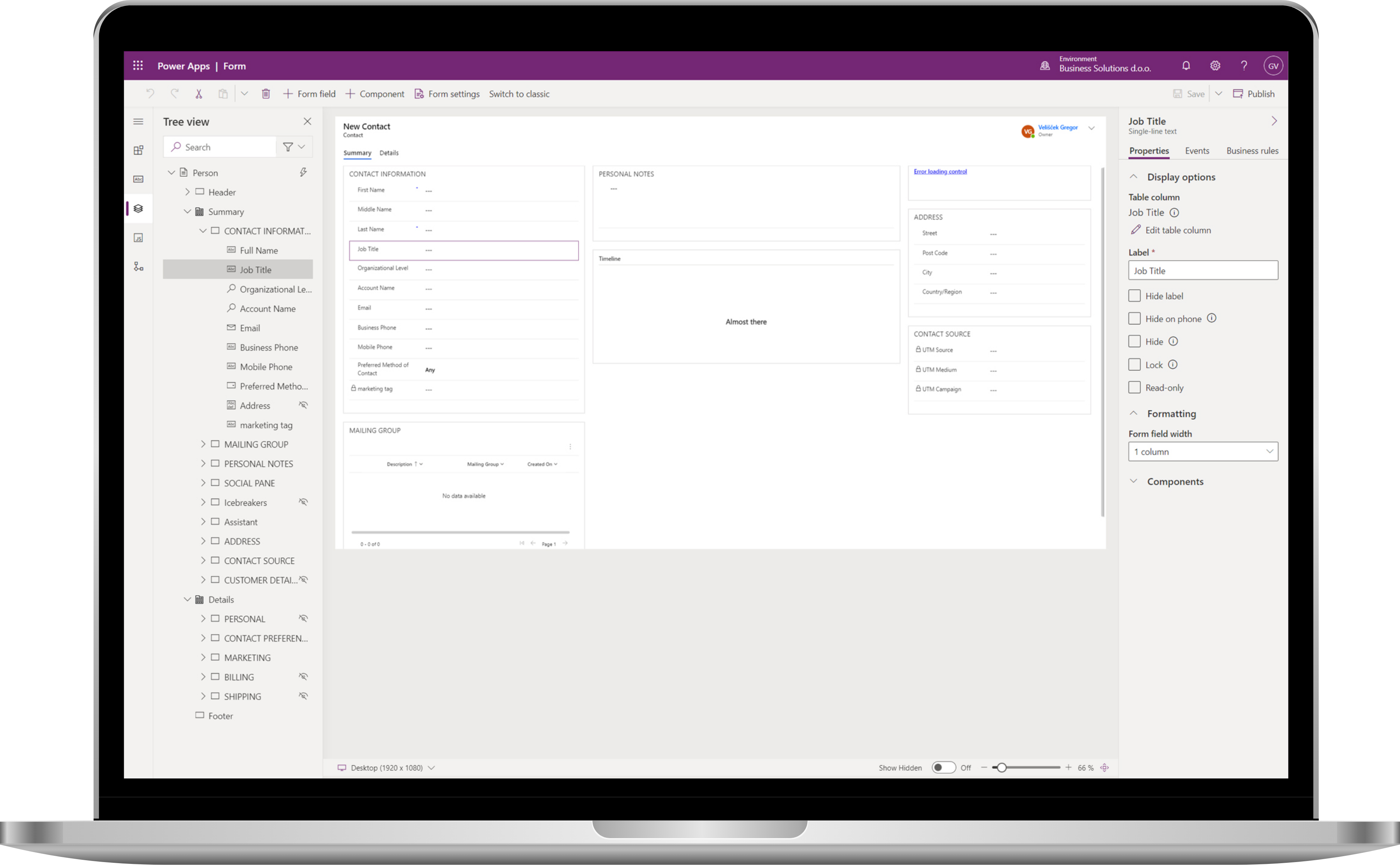Click the zoom out minus icon
The image size is (1400, 865).
(984, 767)
